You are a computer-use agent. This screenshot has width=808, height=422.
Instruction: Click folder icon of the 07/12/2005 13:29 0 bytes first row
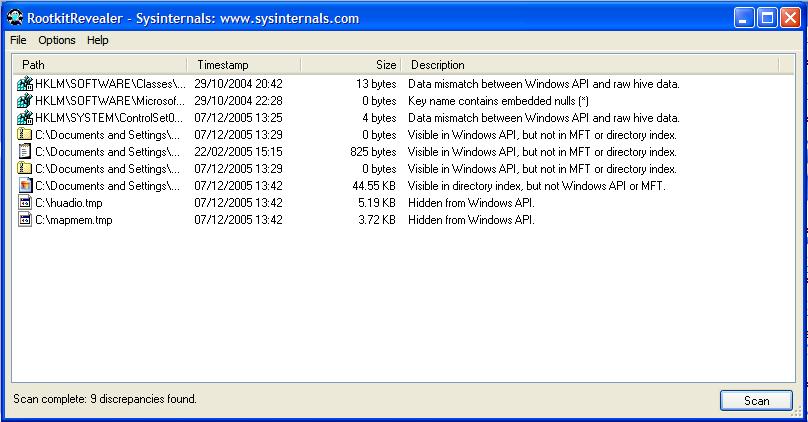point(25,134)
